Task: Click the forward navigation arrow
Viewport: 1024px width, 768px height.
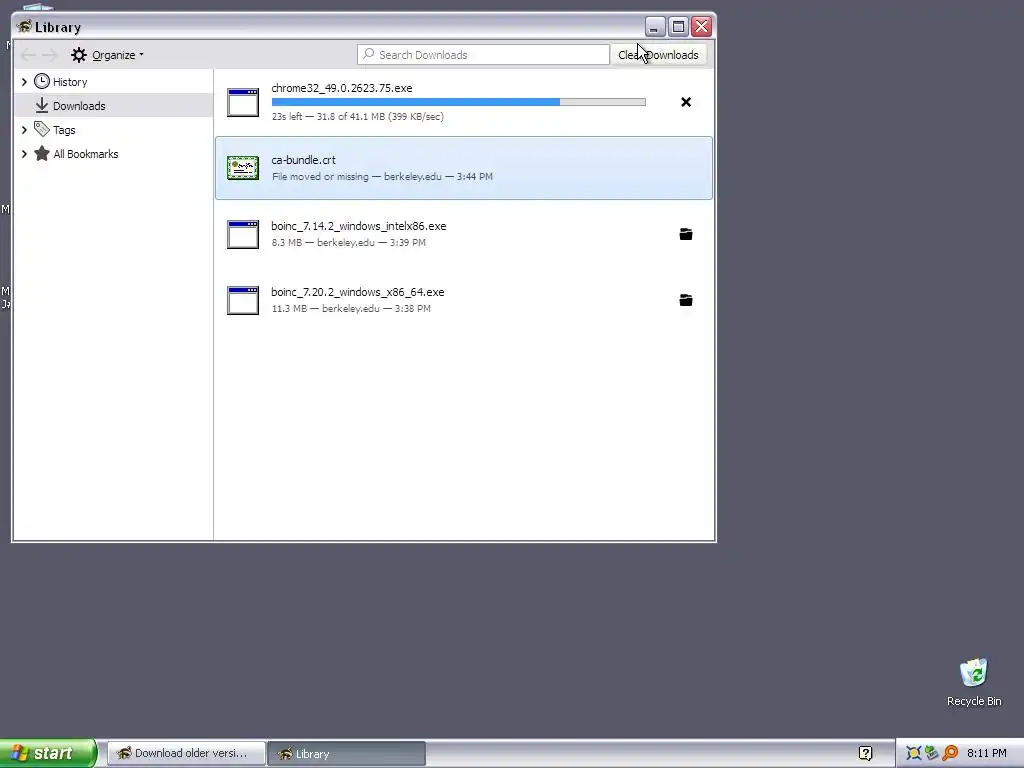Action: click(x=50, y=55)
